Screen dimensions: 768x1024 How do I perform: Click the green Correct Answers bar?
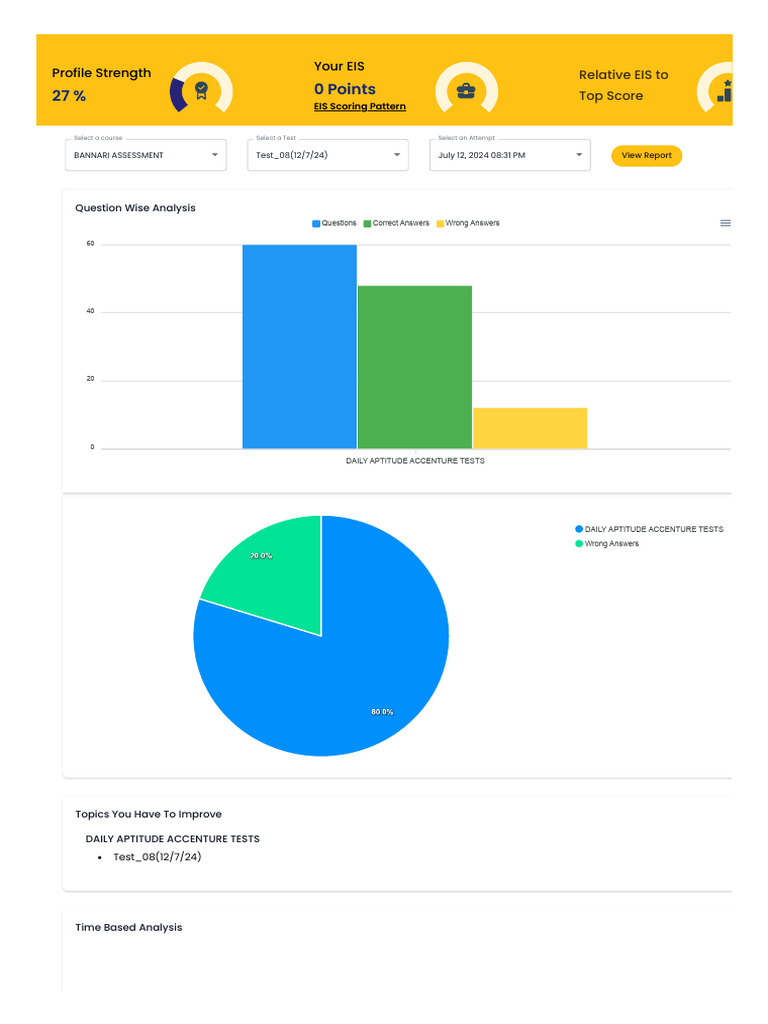(415, 367)
